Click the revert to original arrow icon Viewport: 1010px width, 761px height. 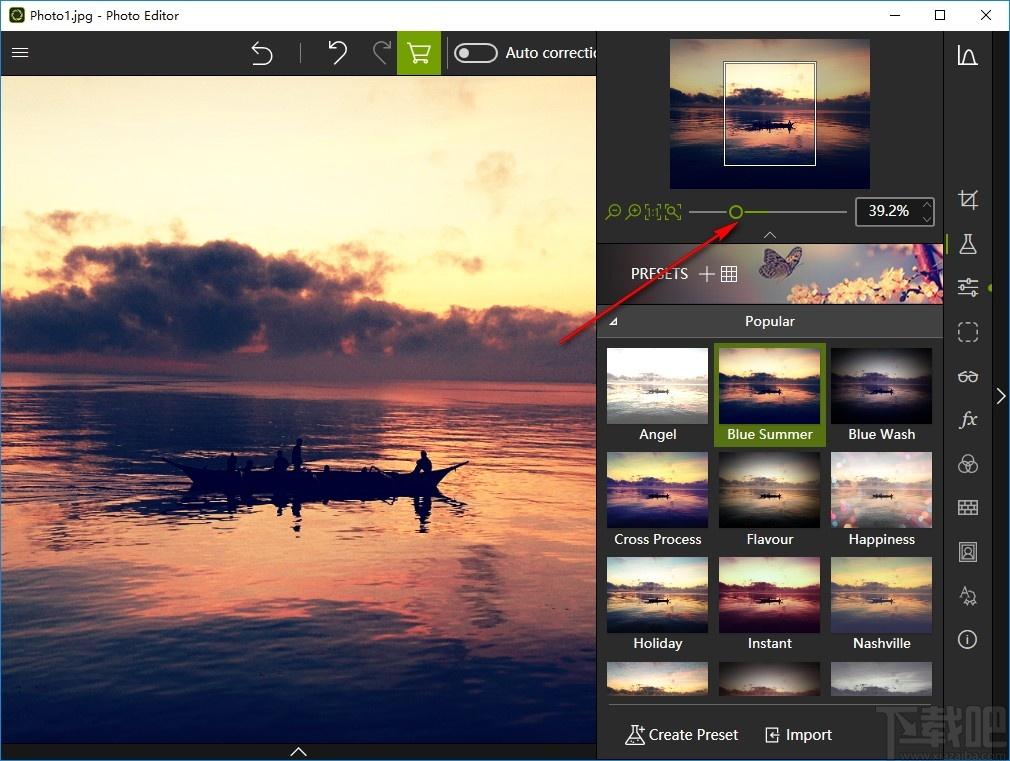(x=262, y=53)
